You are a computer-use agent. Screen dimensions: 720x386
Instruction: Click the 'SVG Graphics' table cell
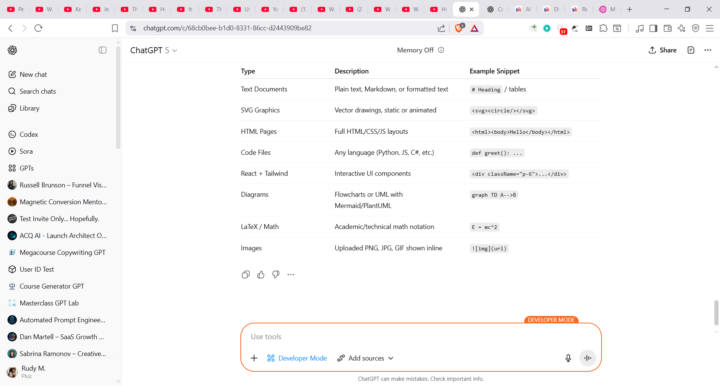tap(260, 110)
